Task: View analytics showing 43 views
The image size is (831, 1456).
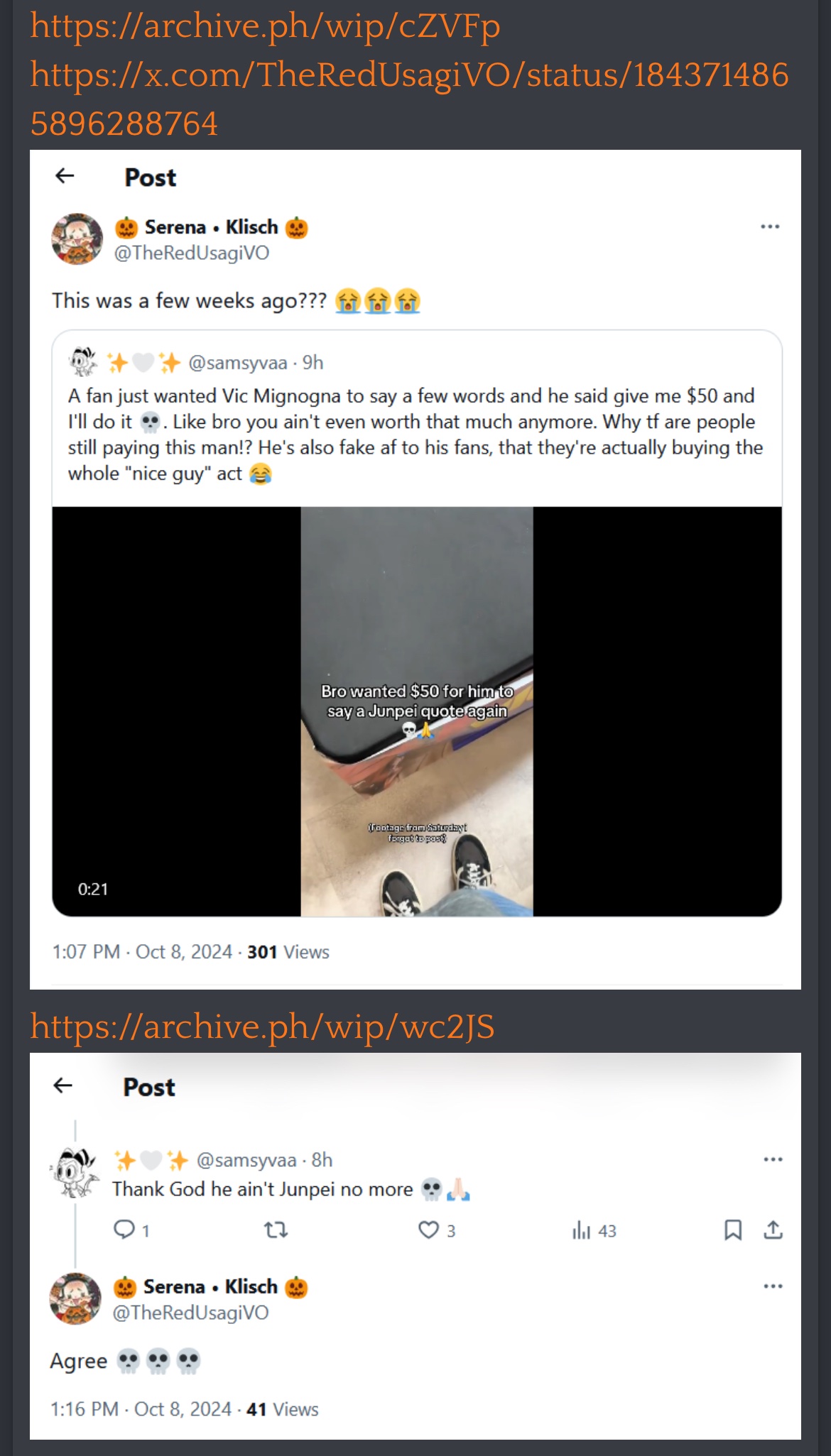Action: click(594, 1230)
